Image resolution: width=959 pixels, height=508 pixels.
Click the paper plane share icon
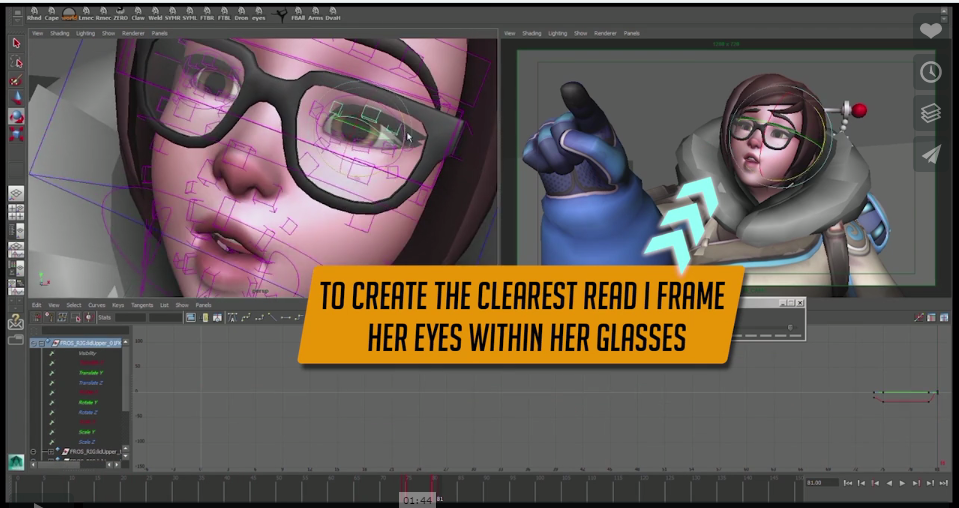point(930,155)
